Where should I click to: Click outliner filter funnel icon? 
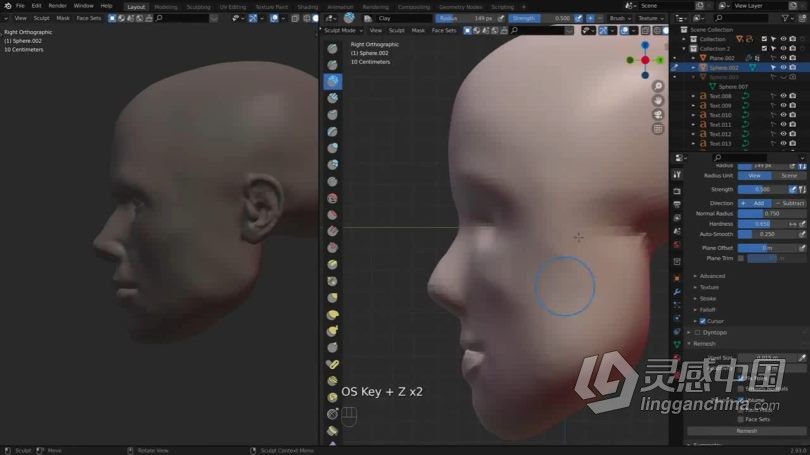(785, 18)
